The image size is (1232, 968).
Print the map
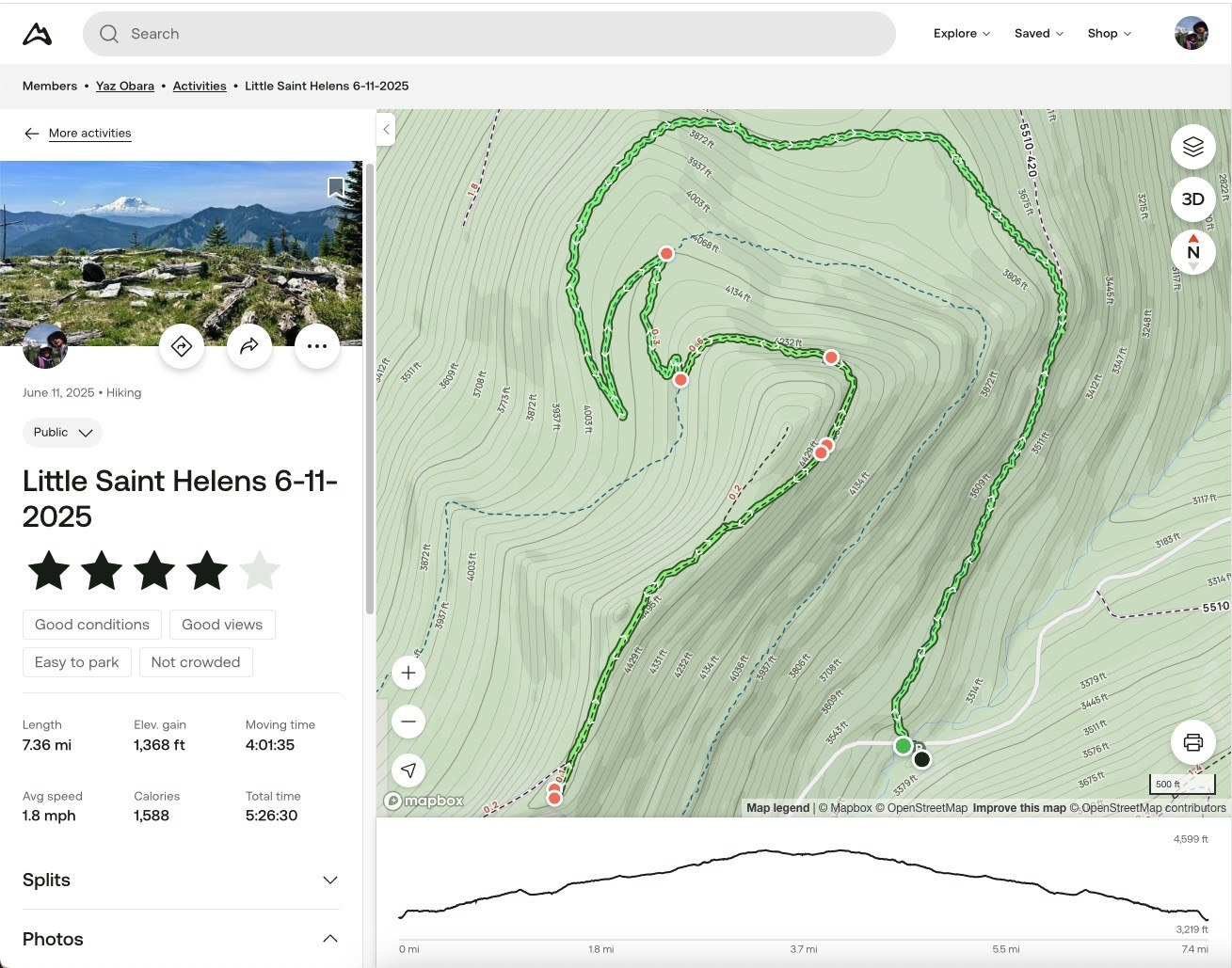[x=1192, y=742]
